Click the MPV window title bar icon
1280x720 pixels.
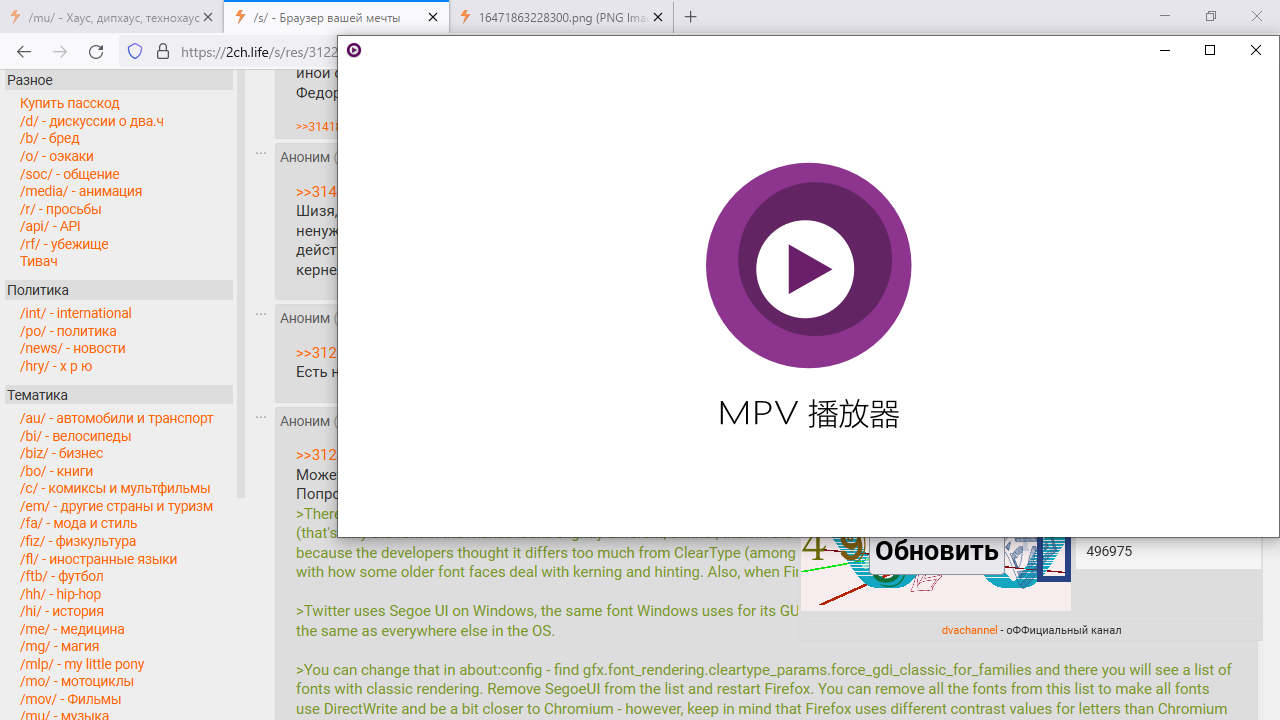click(x=354, y=50)
